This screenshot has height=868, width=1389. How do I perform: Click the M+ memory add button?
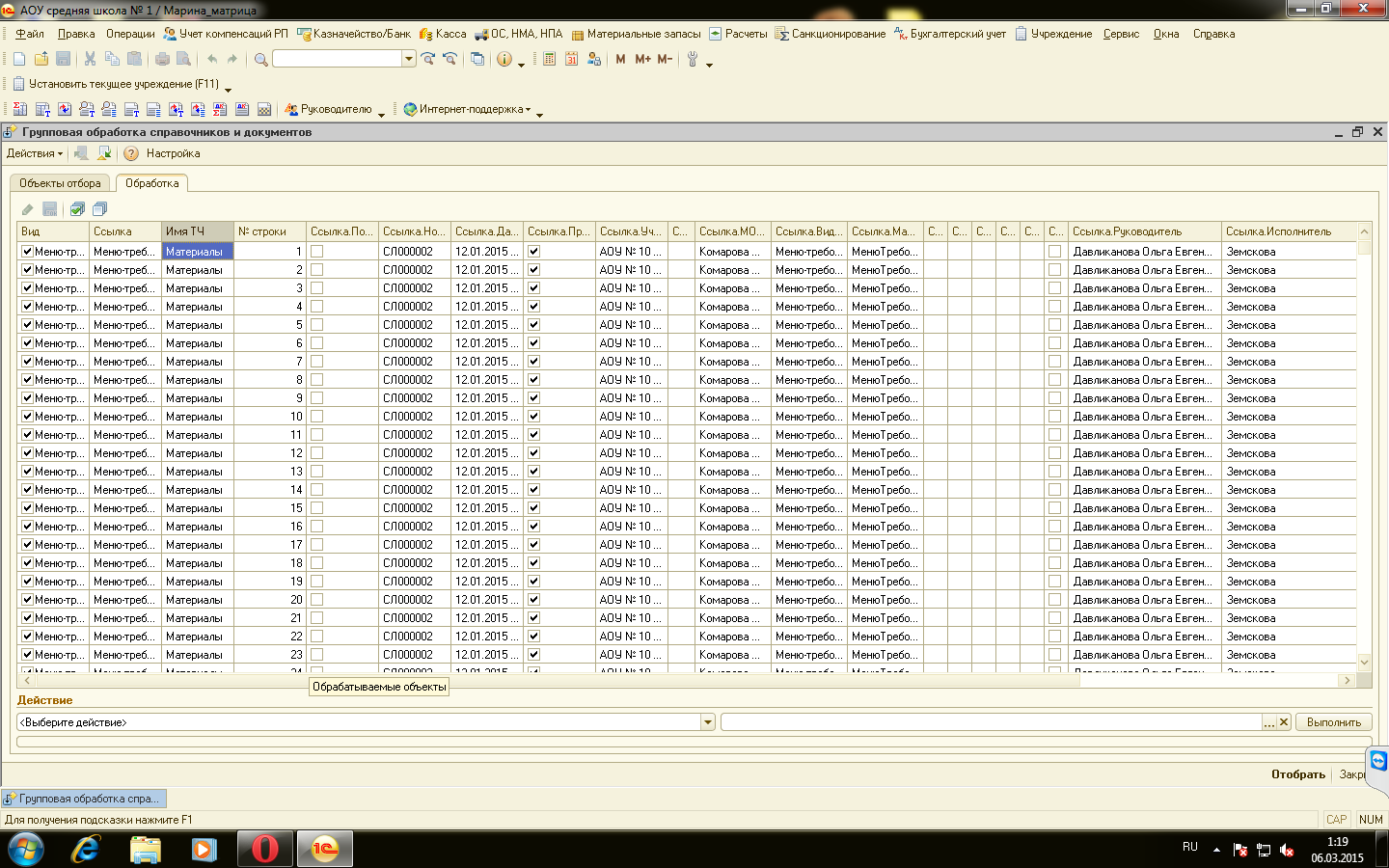(642, 59)
